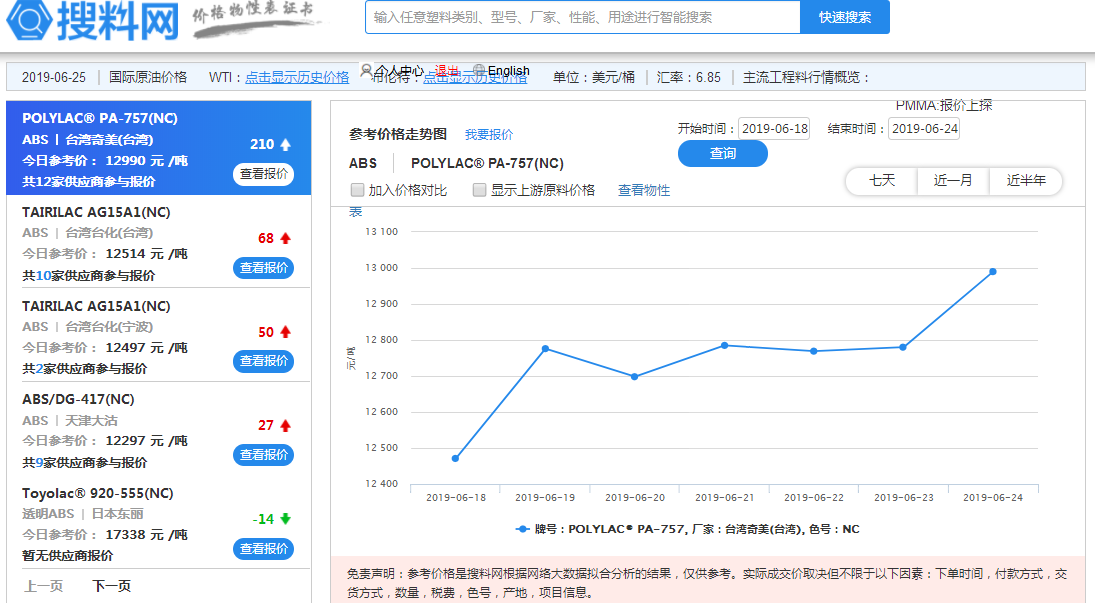This screenshot has height=603, width=1095.
Task: Open the 我要报价 link
Action: click(x=489, y=135)
